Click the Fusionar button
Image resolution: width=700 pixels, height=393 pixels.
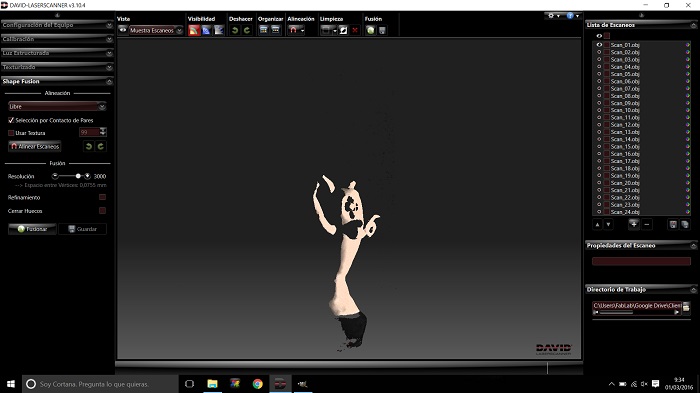pos(32,229)
